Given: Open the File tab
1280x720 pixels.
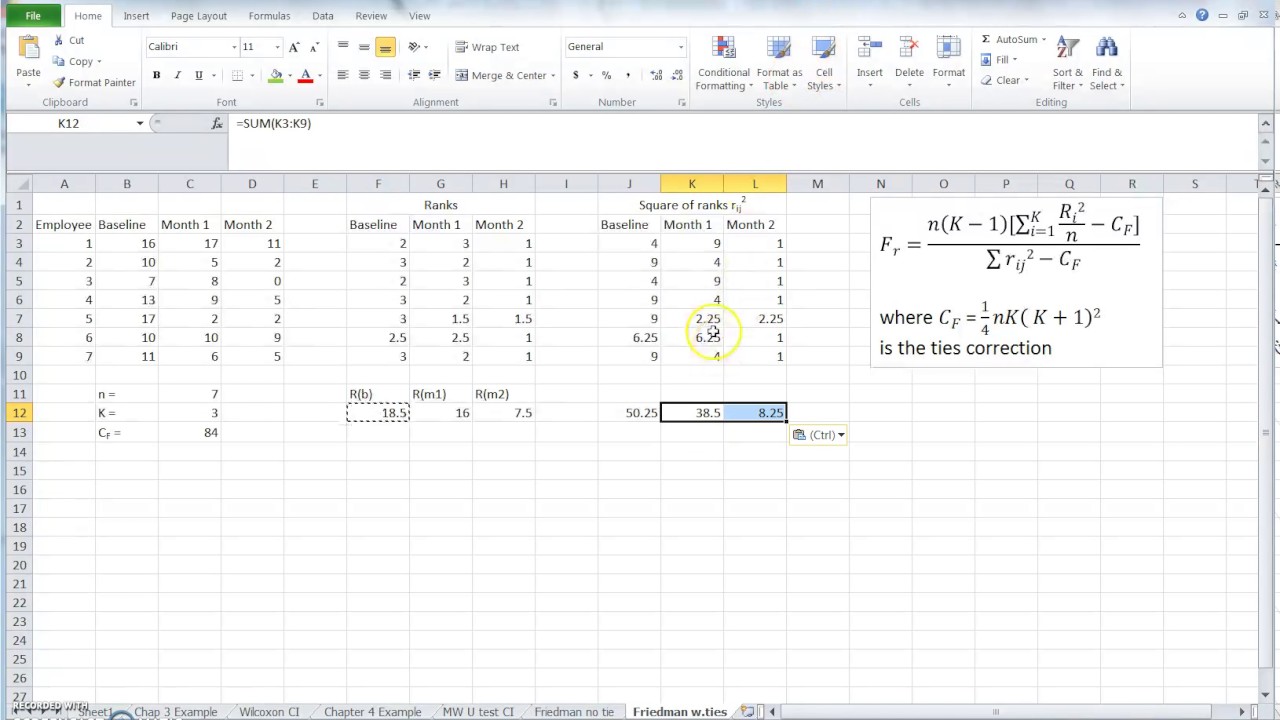Looking at the screenshot, I should point(33,16).
